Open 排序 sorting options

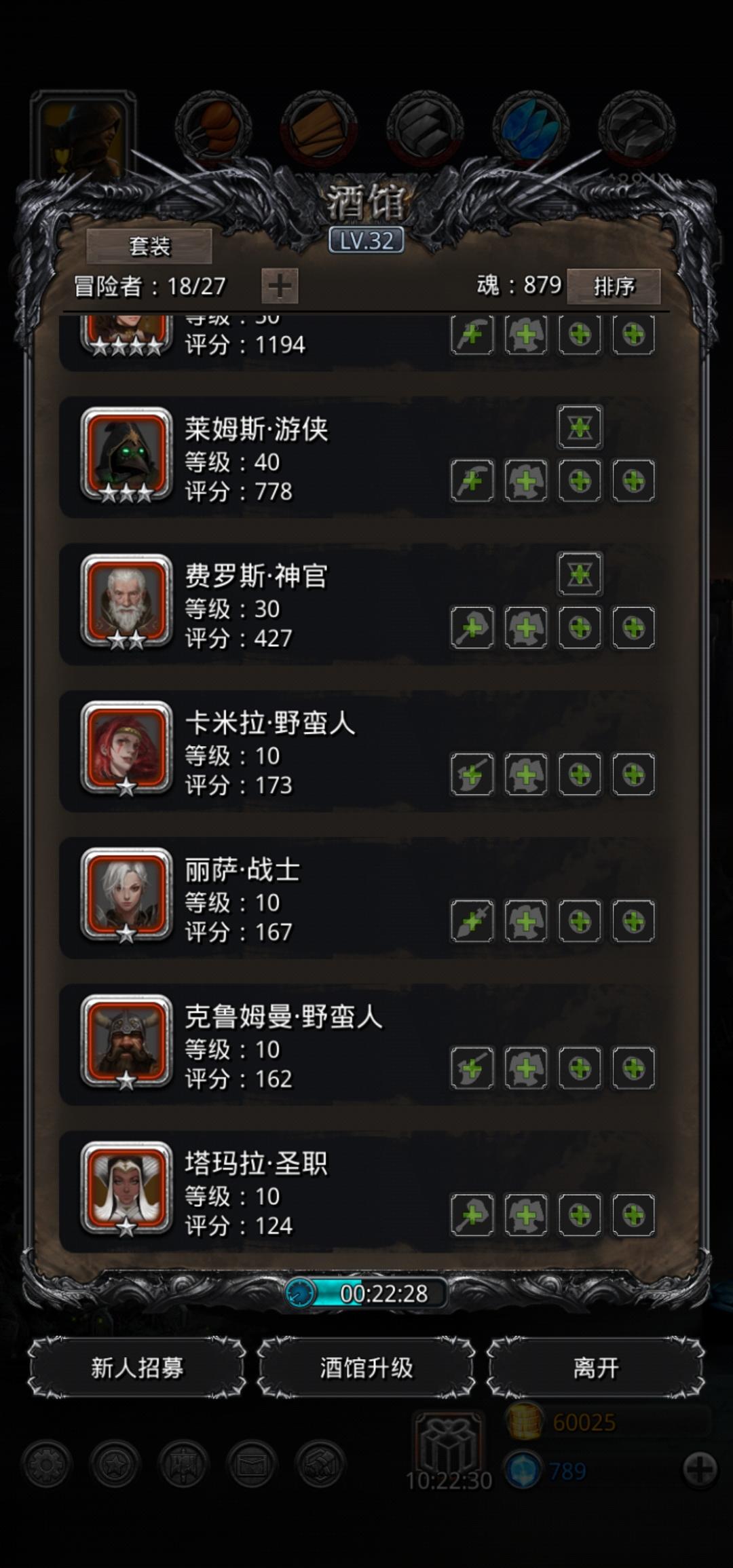point(614,286)
